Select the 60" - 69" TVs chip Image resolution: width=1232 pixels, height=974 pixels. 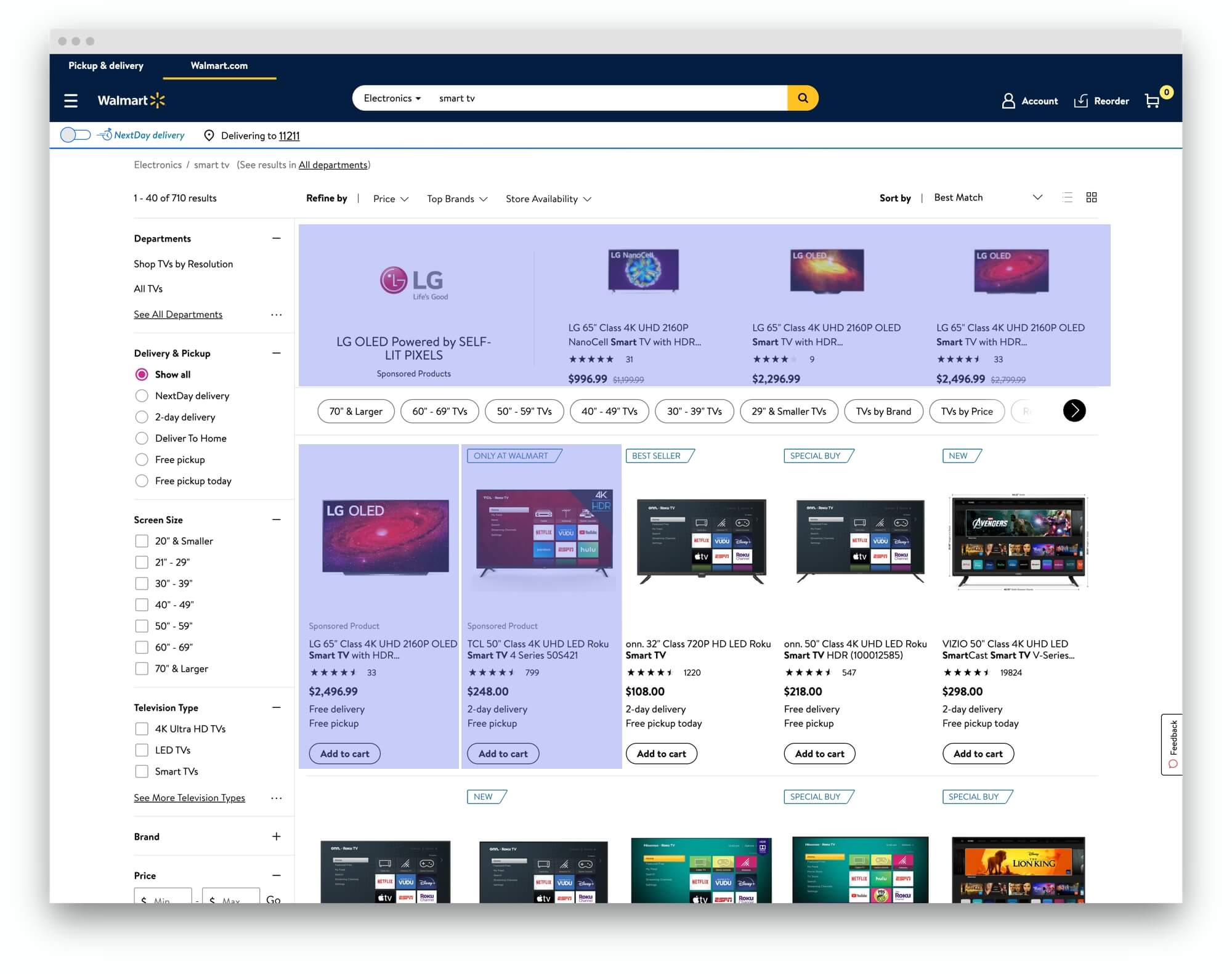tap(440, 412)
